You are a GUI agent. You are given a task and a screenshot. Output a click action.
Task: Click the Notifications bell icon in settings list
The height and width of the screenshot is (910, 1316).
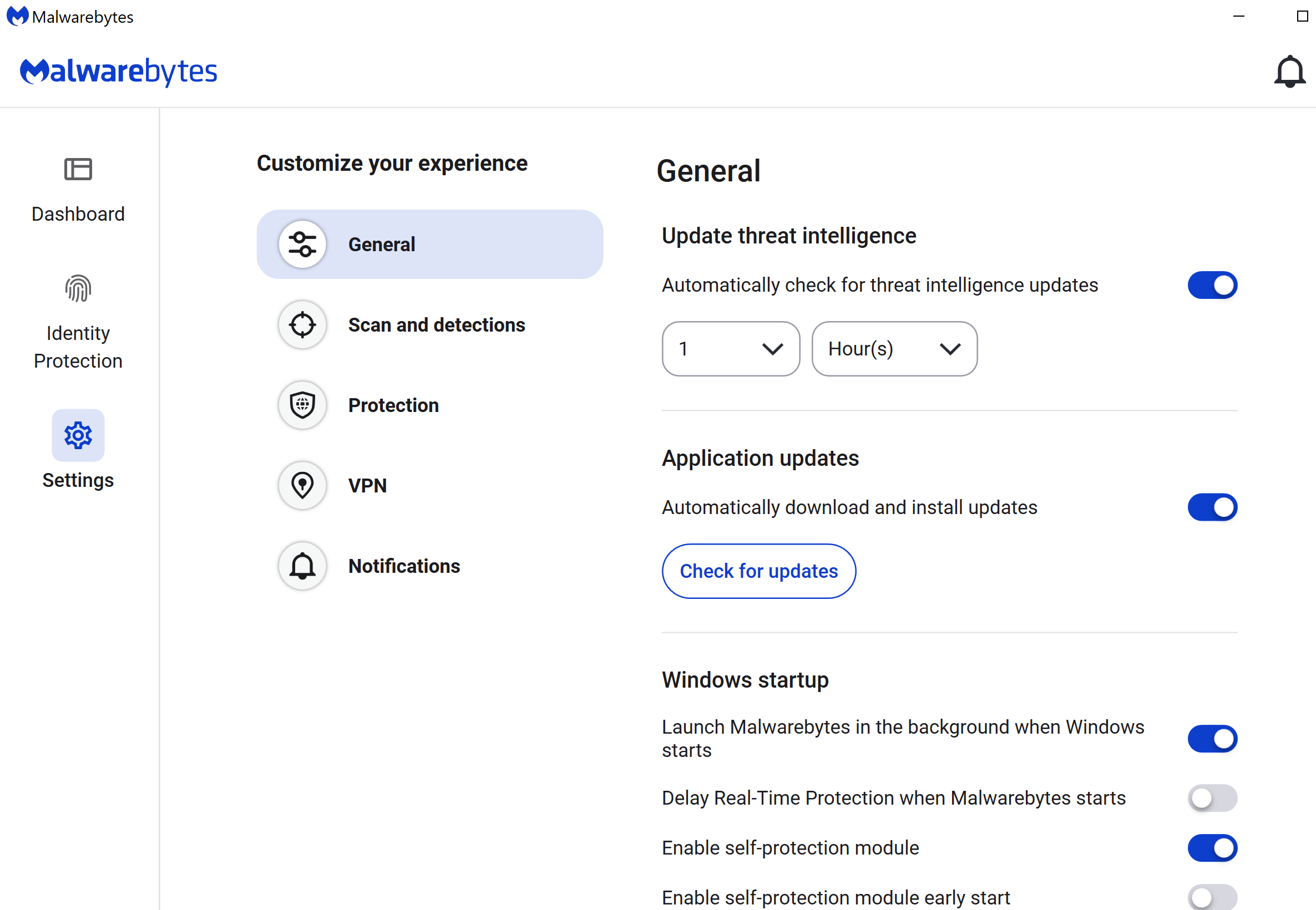click(x=302, y=566)
